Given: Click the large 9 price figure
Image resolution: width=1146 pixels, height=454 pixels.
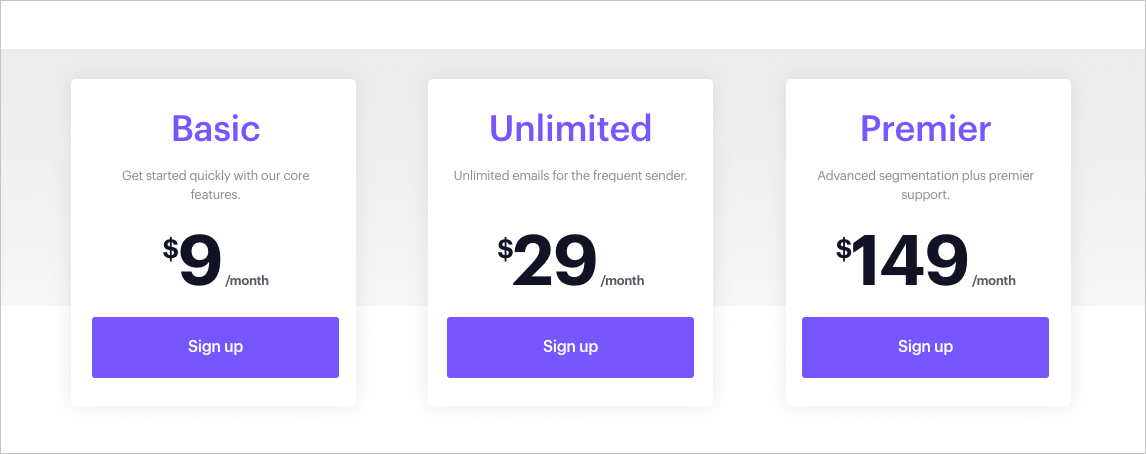Looking at the screenshot, I should tap(200, 262).
